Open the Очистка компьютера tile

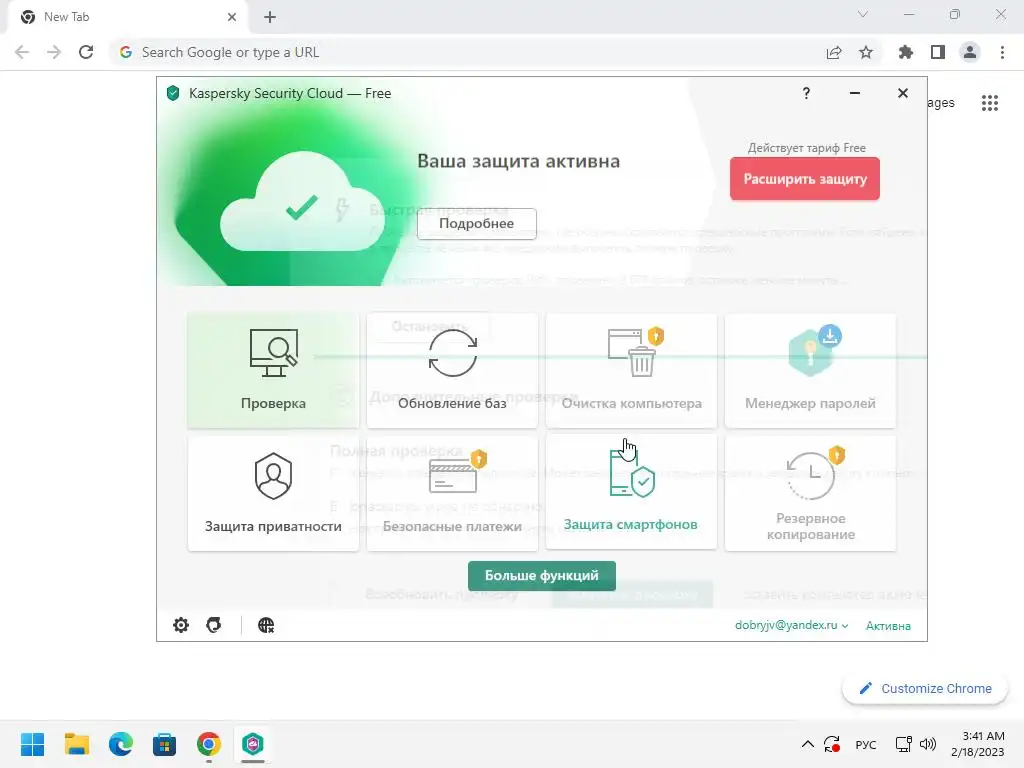point(632,370)
